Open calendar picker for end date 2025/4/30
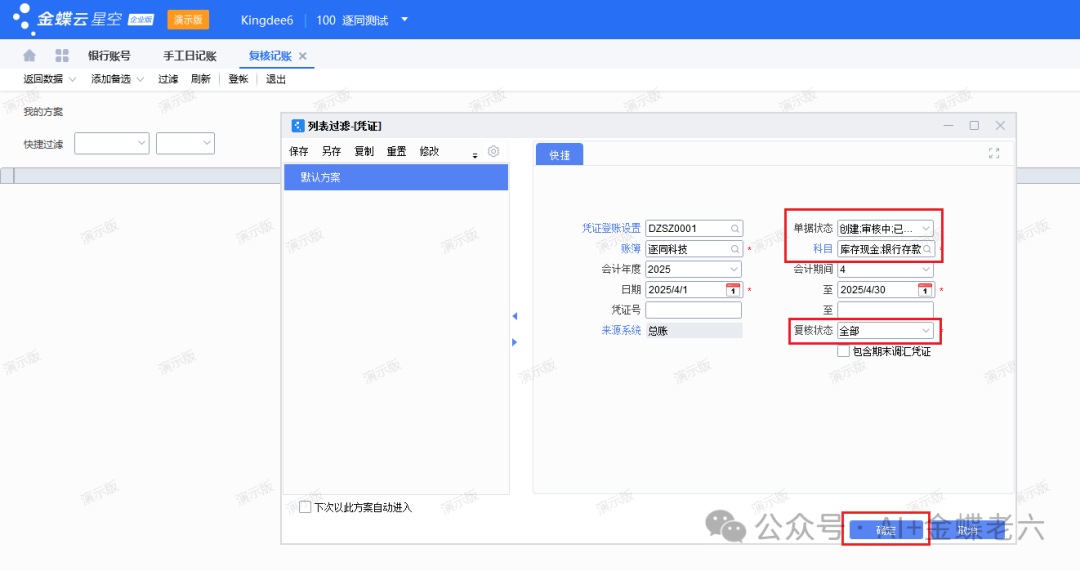The image size is (1080, 571). point(925,290)
